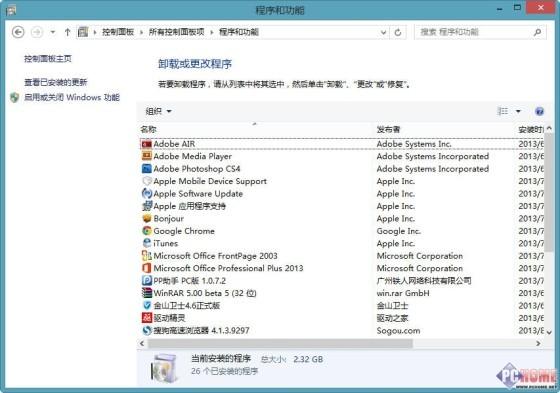The width and height of the screenshot is (560, 393).
Task: Click the change view layout icon
Action: click(502, 111)
